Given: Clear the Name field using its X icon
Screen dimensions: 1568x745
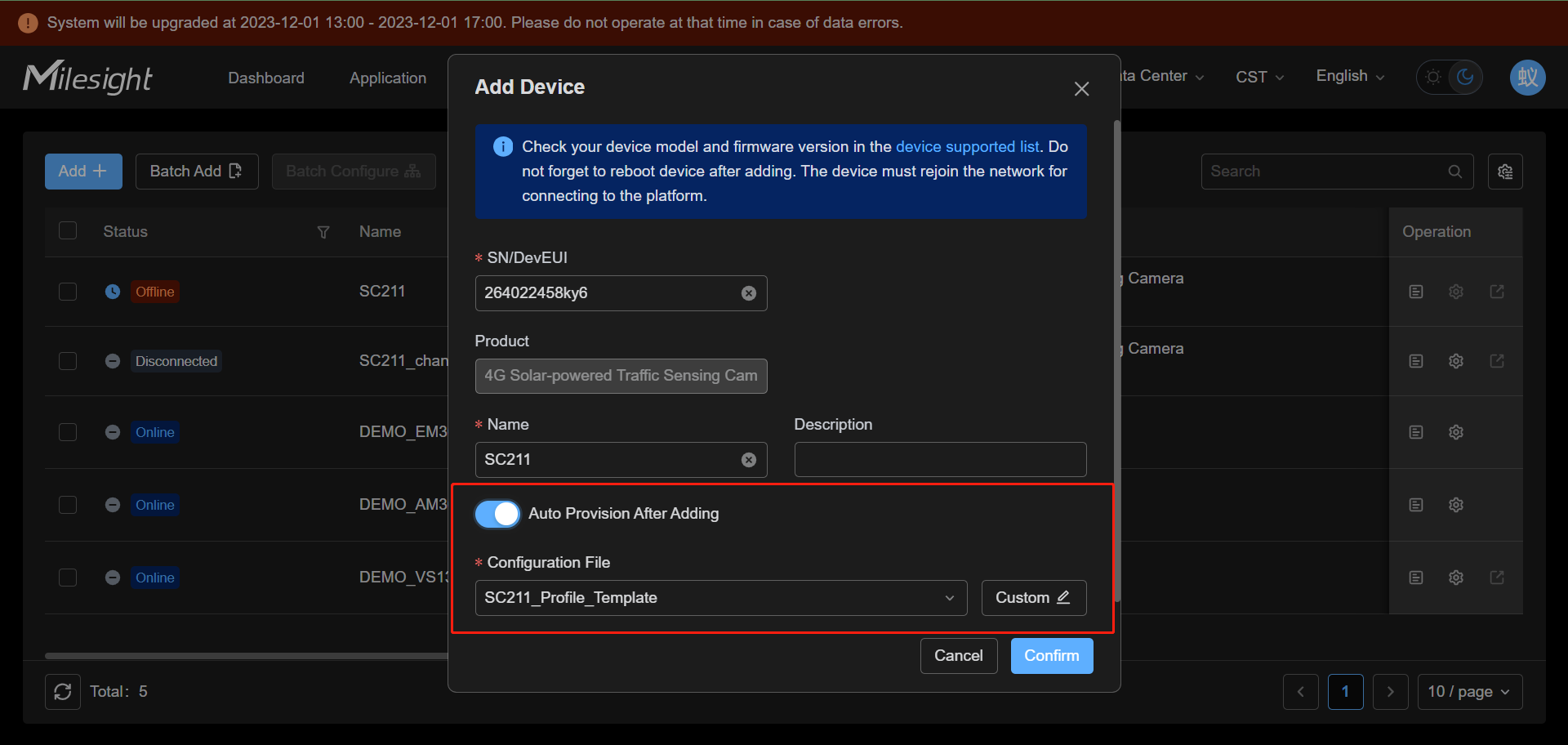Looking at the screenshot, I should tap(748, 460).
